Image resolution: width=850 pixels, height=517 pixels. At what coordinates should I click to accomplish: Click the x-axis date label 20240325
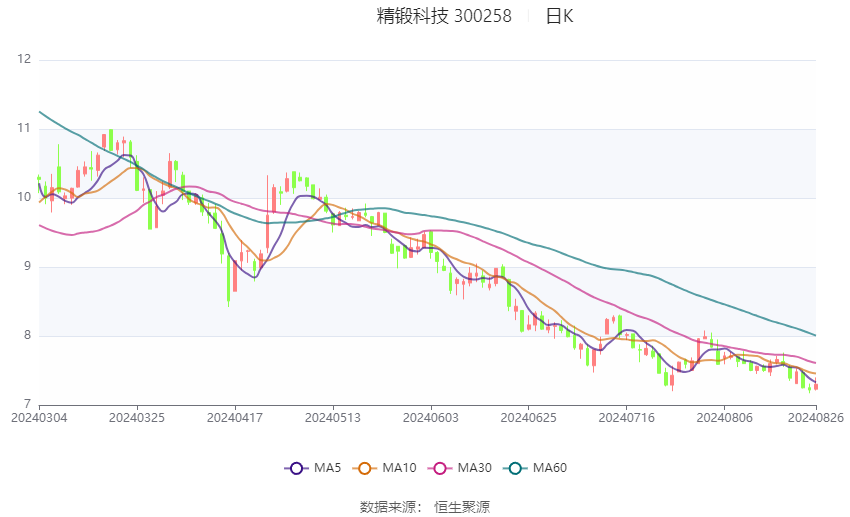[x=137, y=418]
